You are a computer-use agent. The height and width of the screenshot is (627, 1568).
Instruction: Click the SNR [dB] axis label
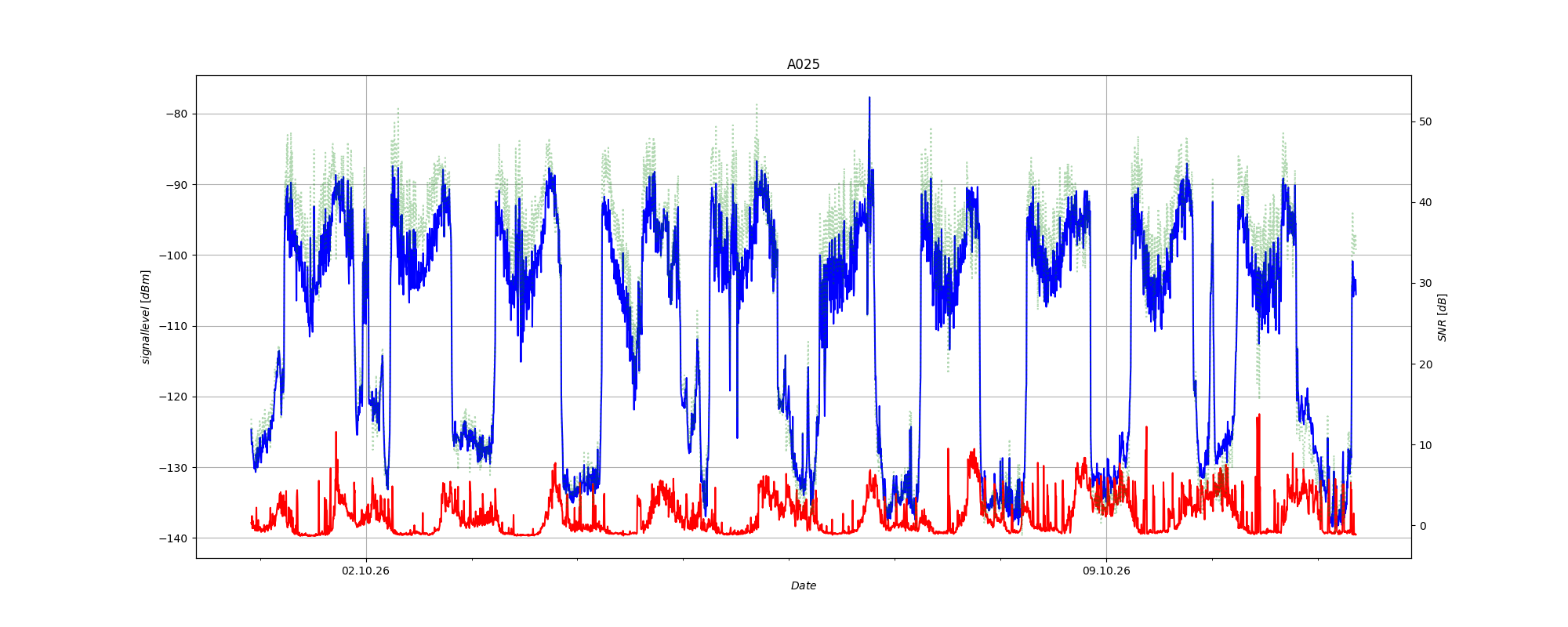tap(1442, 317)
